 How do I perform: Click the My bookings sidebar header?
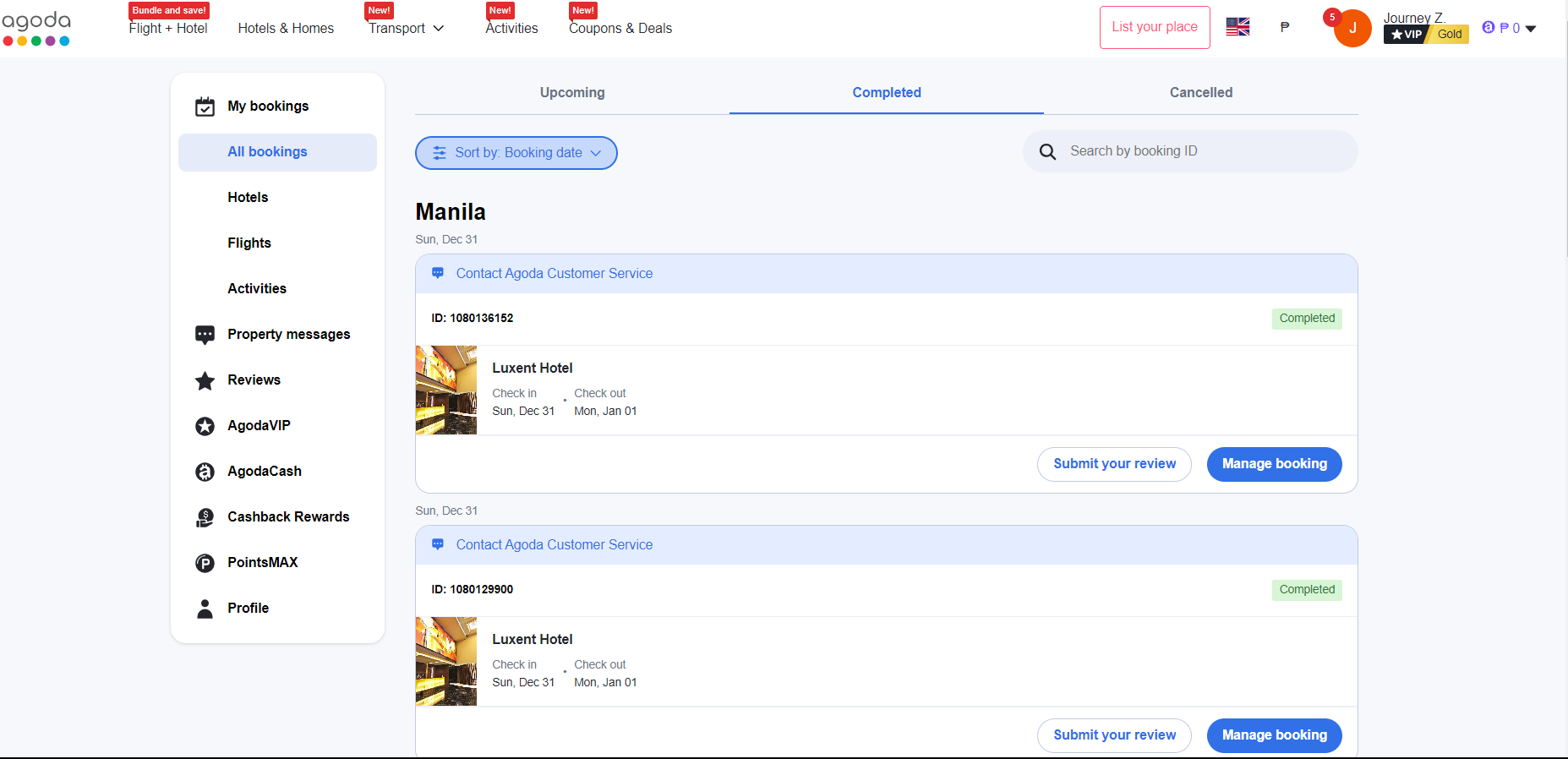tap(268, 106)
